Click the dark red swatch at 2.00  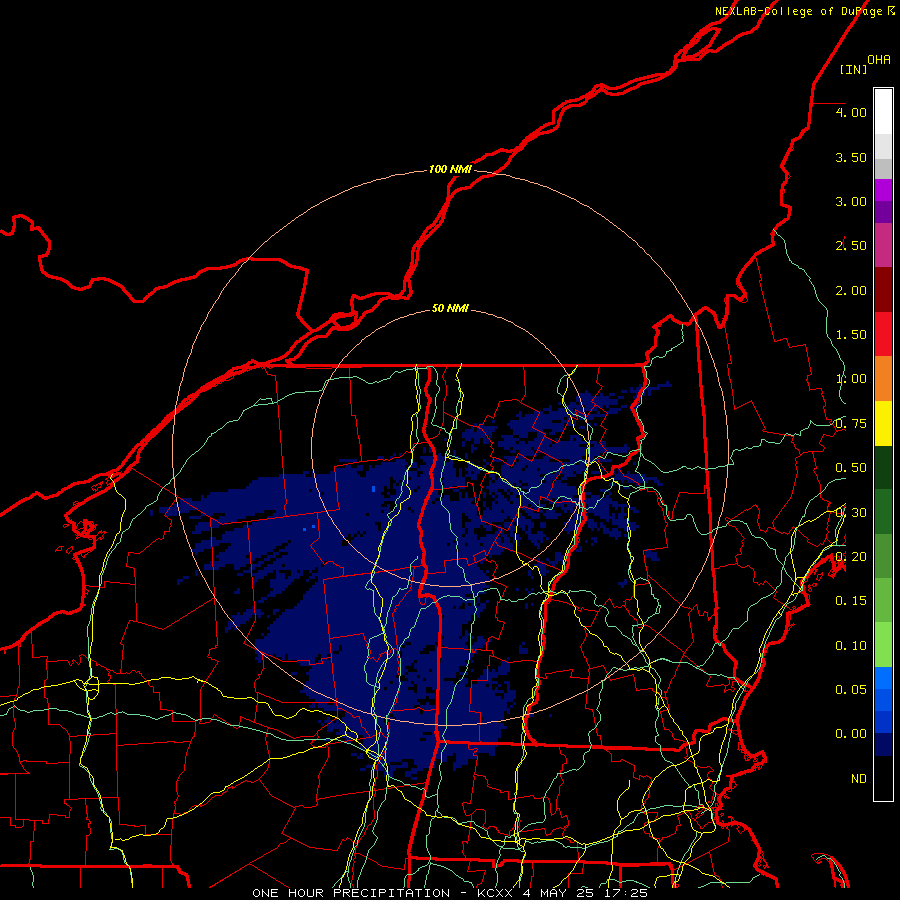(x=883, y=290)
